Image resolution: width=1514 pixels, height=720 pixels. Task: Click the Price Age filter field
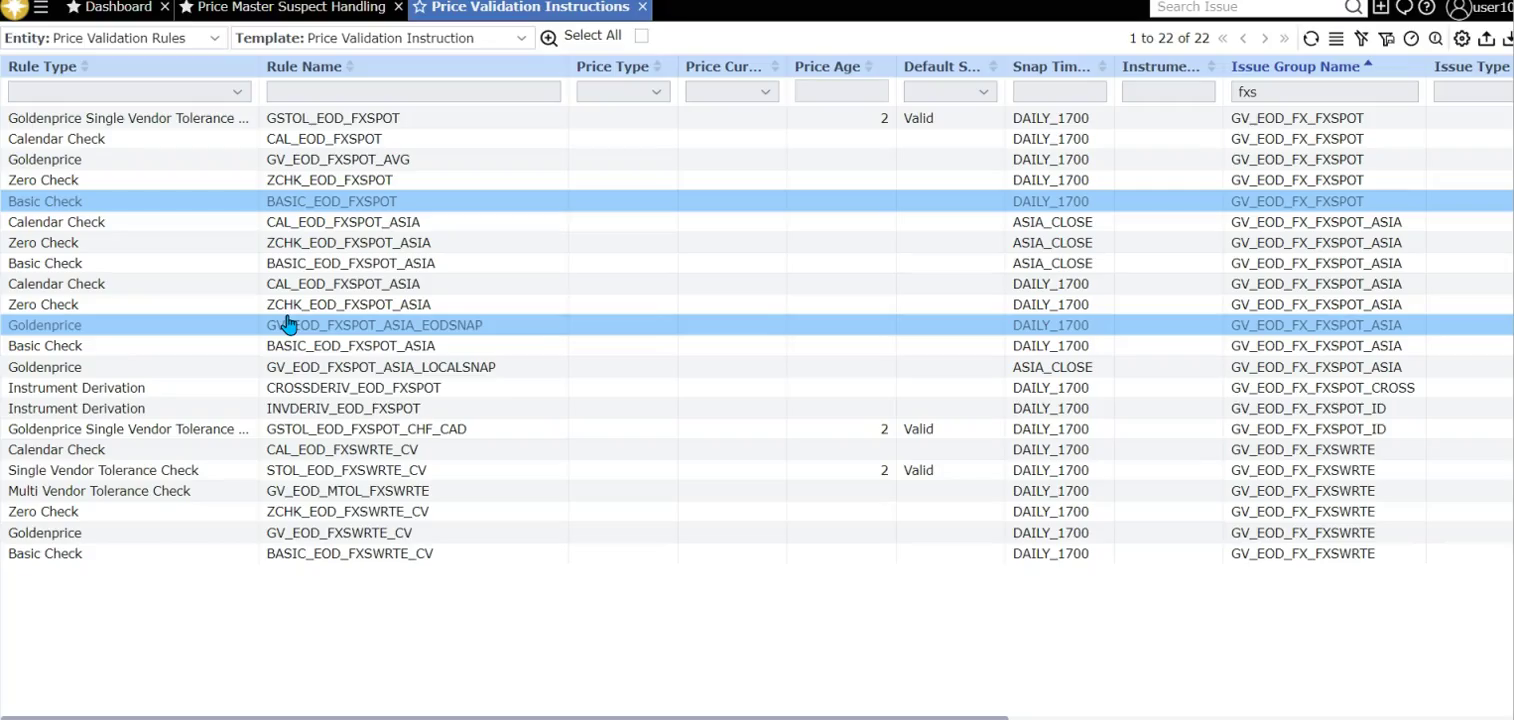click(841, 91)
